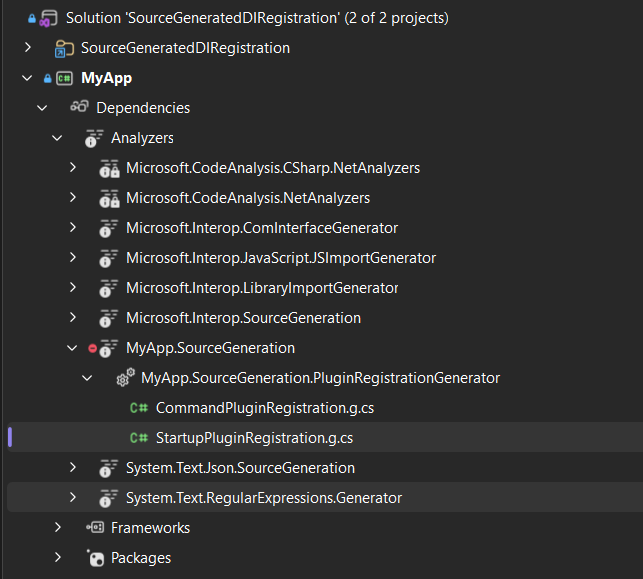The image size is (643, 579).
Task: Expand the Packages node
Action: 58,557
